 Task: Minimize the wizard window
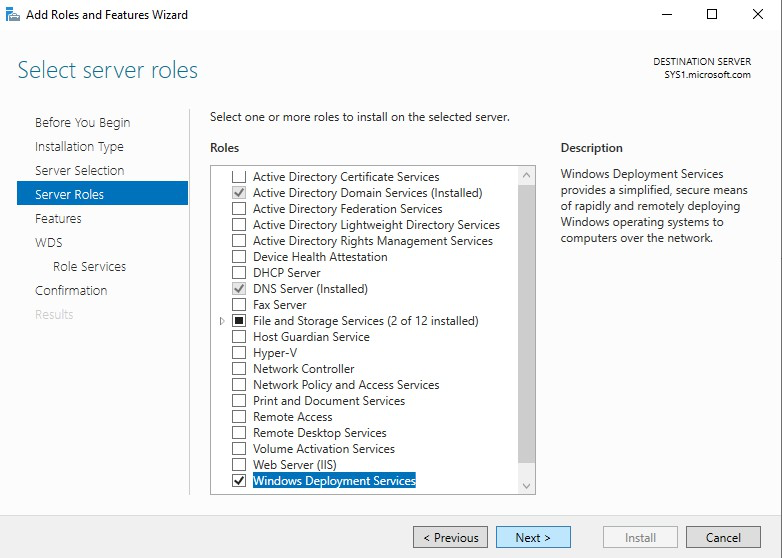point(667,14)
